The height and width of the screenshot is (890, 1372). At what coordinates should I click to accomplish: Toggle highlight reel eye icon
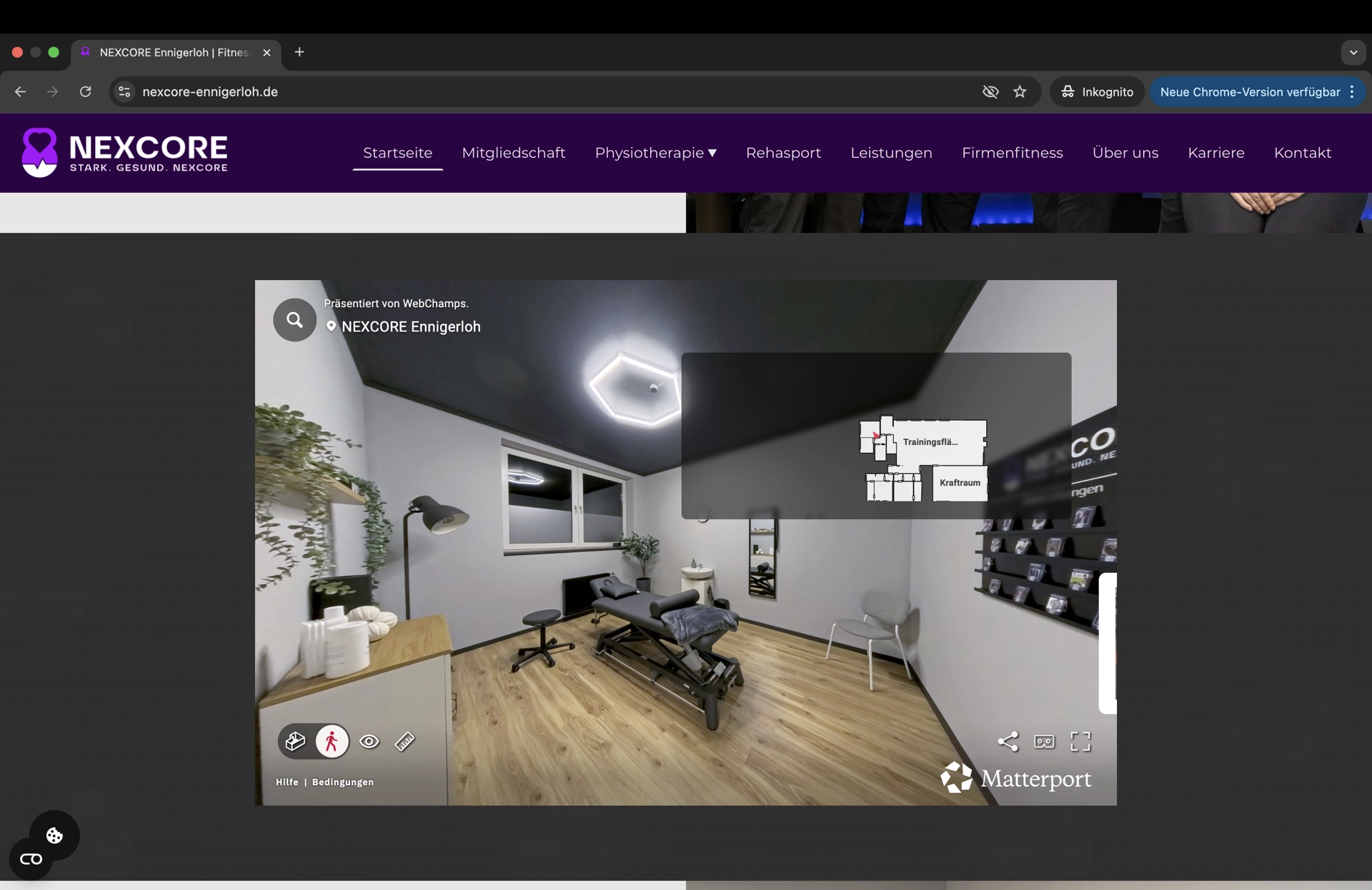[x=369, y=741]
